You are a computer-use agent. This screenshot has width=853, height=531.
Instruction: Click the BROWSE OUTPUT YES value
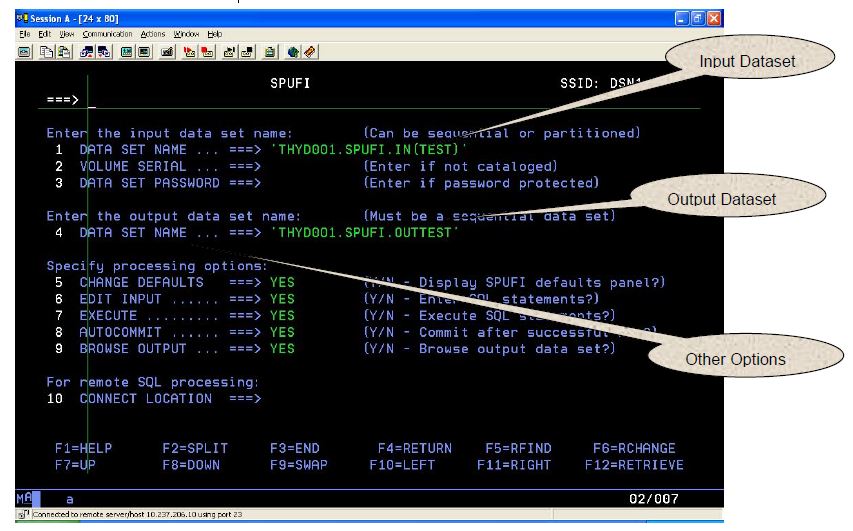282,349
